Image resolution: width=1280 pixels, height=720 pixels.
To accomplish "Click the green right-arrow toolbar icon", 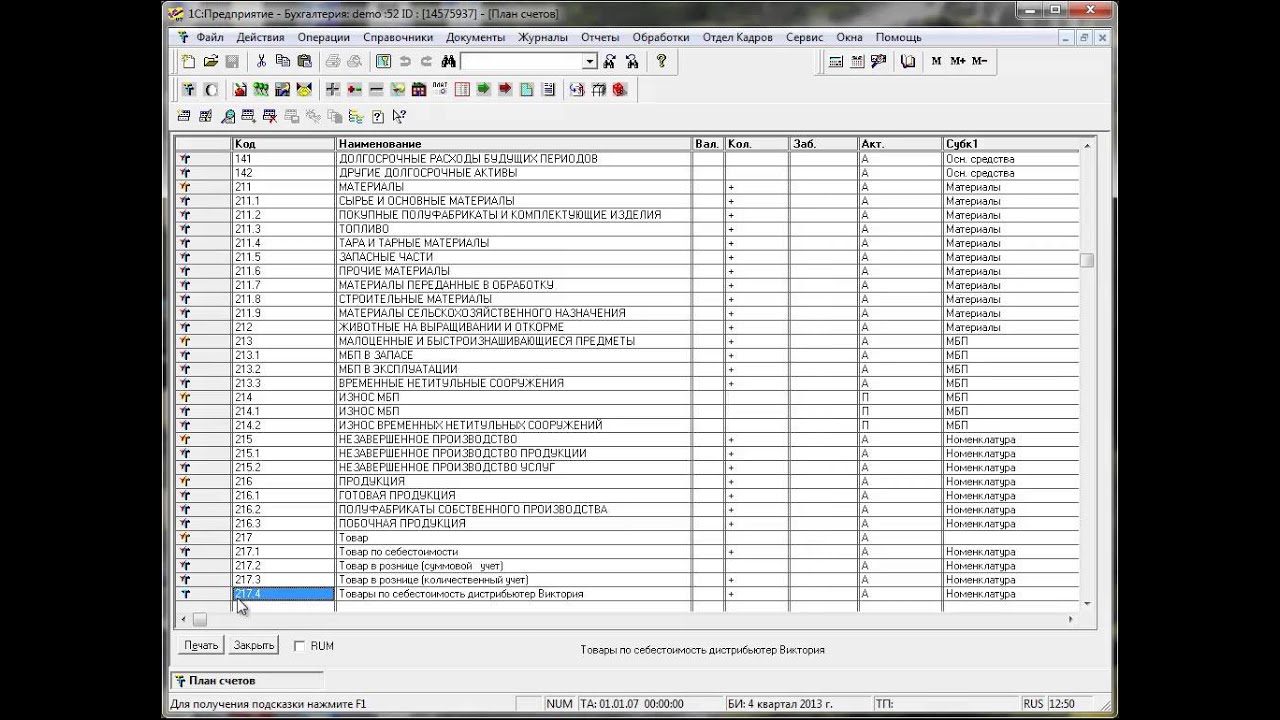I will click(x=484, y=90).
